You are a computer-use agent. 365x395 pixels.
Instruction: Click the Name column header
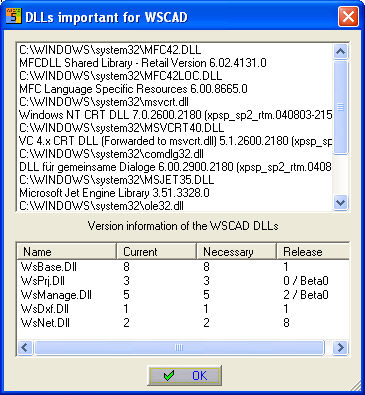67,251
